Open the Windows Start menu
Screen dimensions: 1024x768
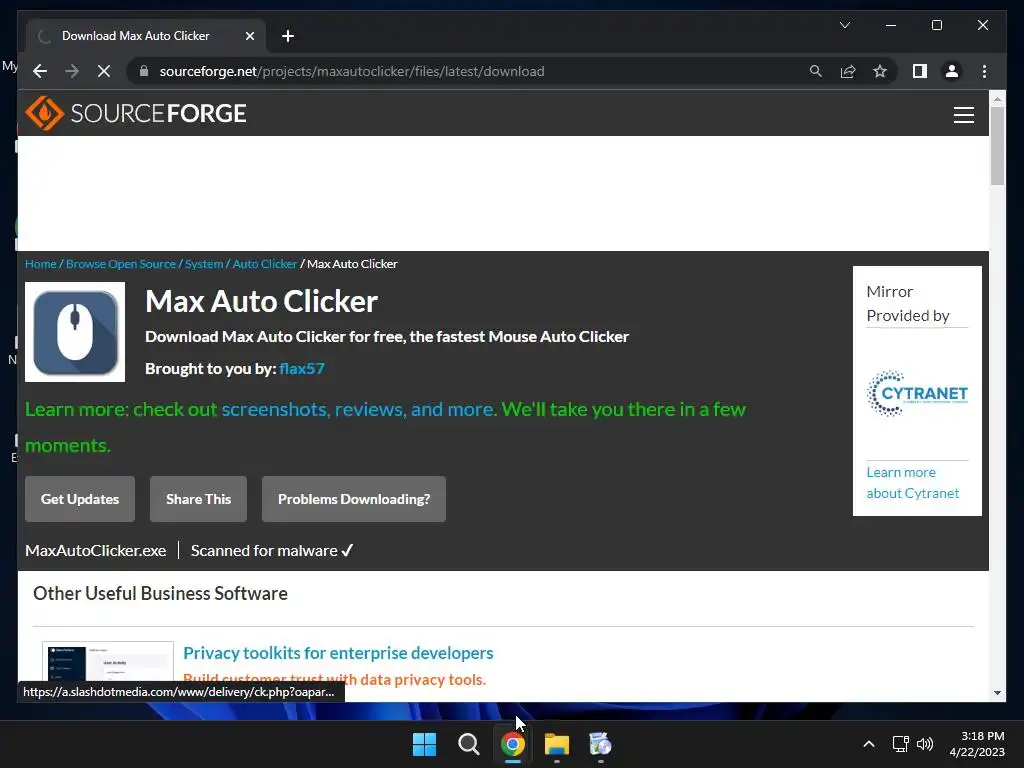424,744
